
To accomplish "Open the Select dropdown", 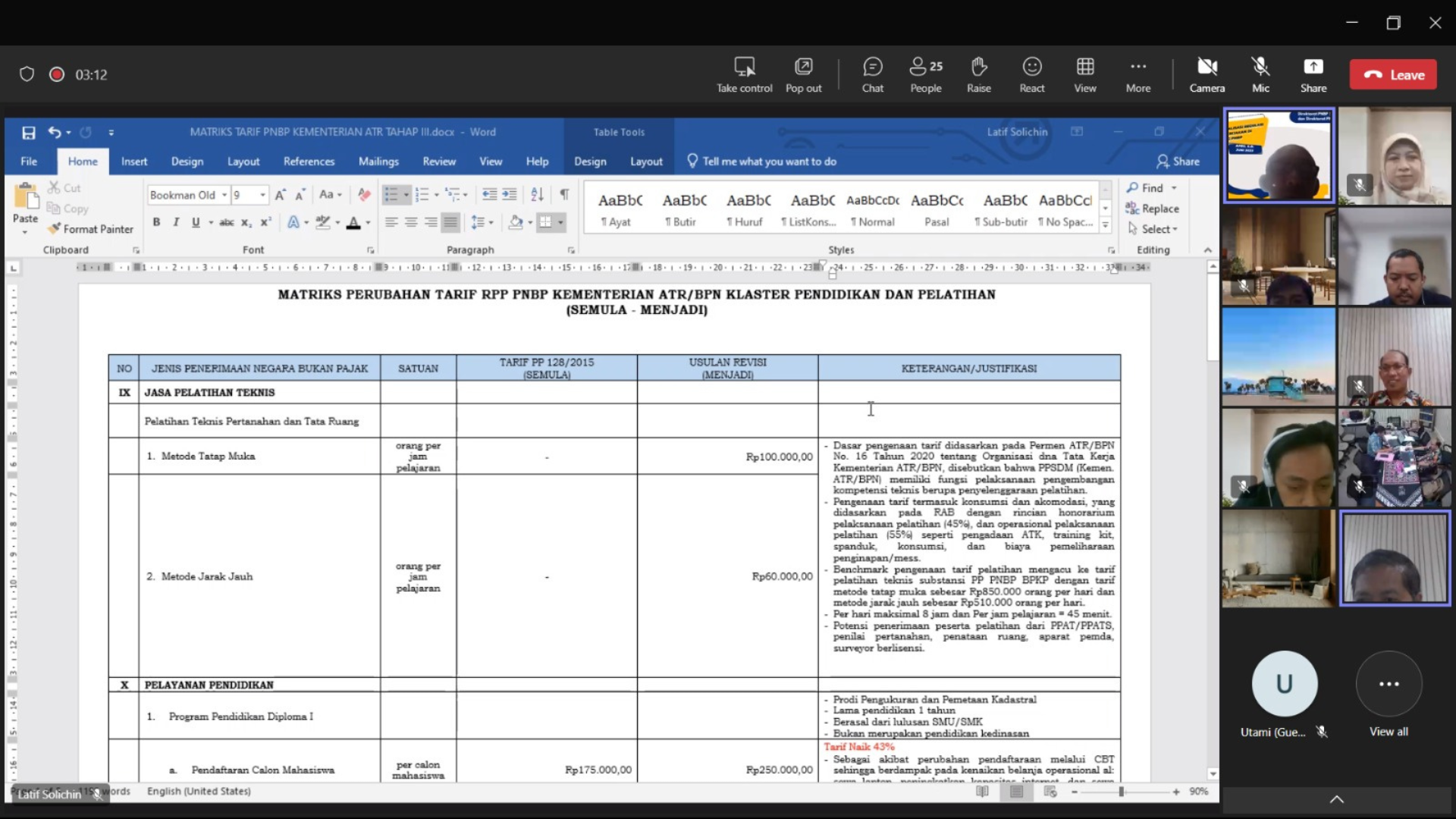I will tap(1153, 229).
